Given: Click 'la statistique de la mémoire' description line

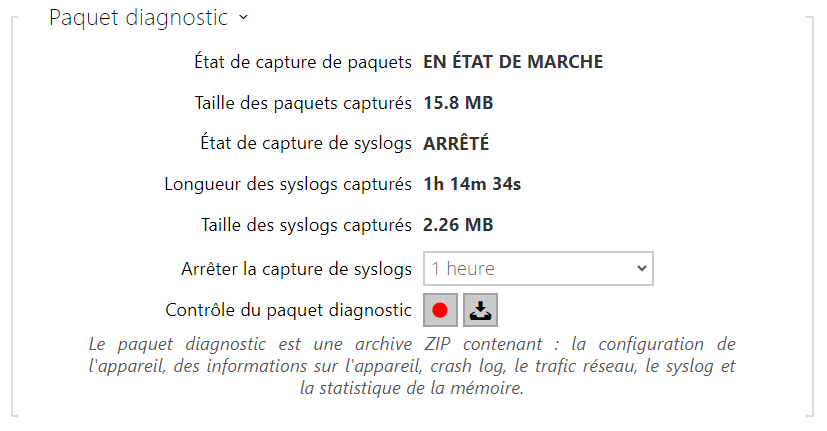Looking at the screenshot, I should tap(411, 388).
